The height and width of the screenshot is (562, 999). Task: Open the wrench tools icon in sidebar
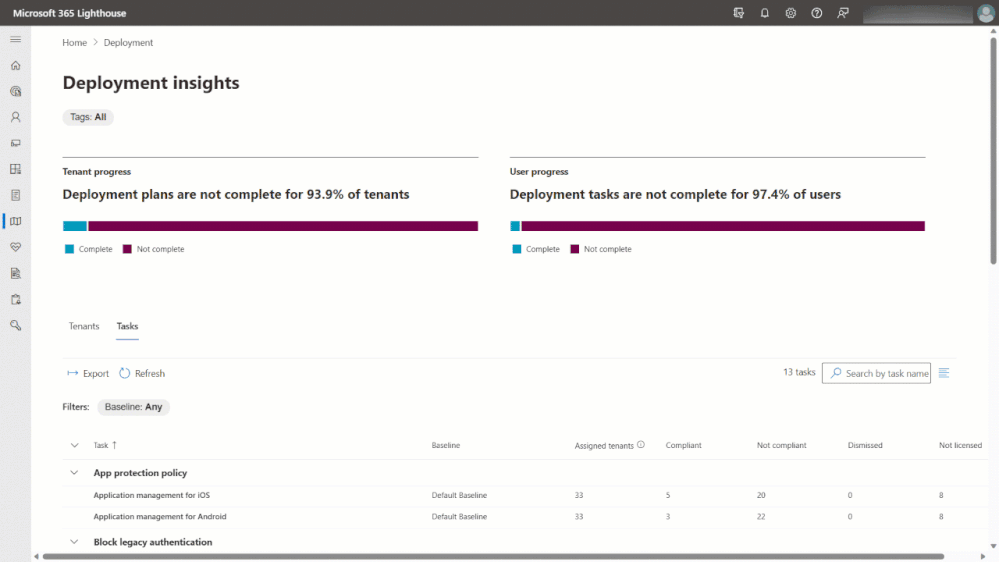15,325
